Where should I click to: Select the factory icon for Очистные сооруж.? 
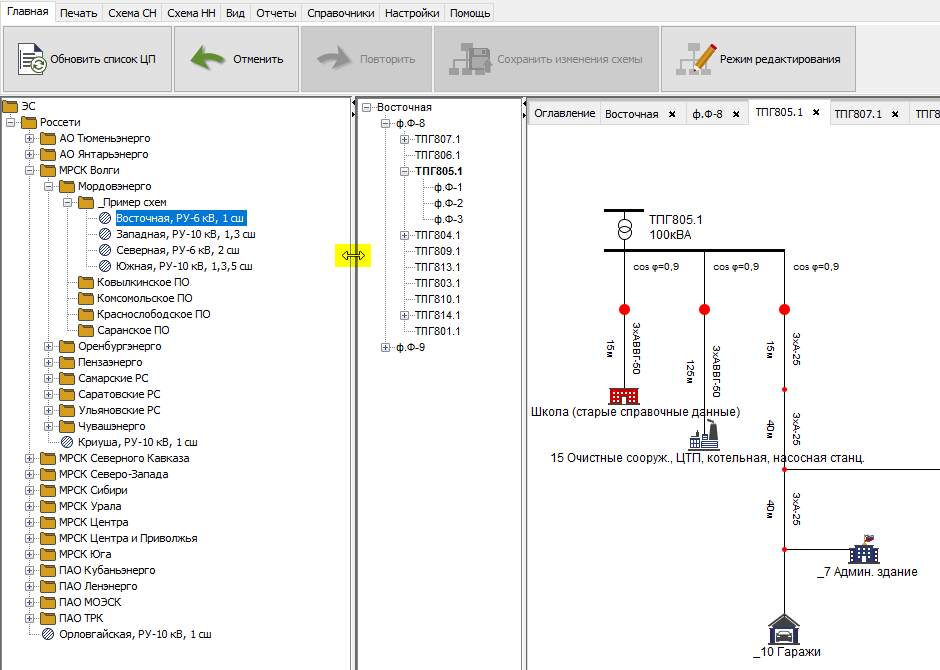[704, 436]
